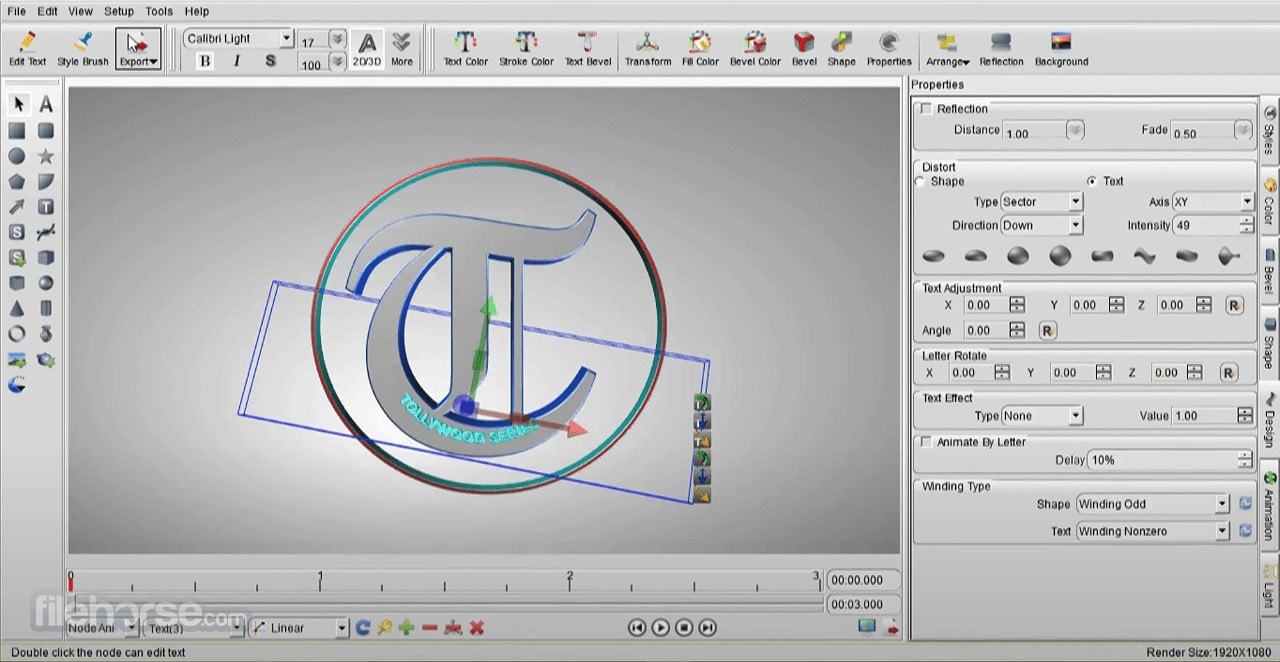Open the Edit menu
1280x662 pixels.
pos(47,11)
